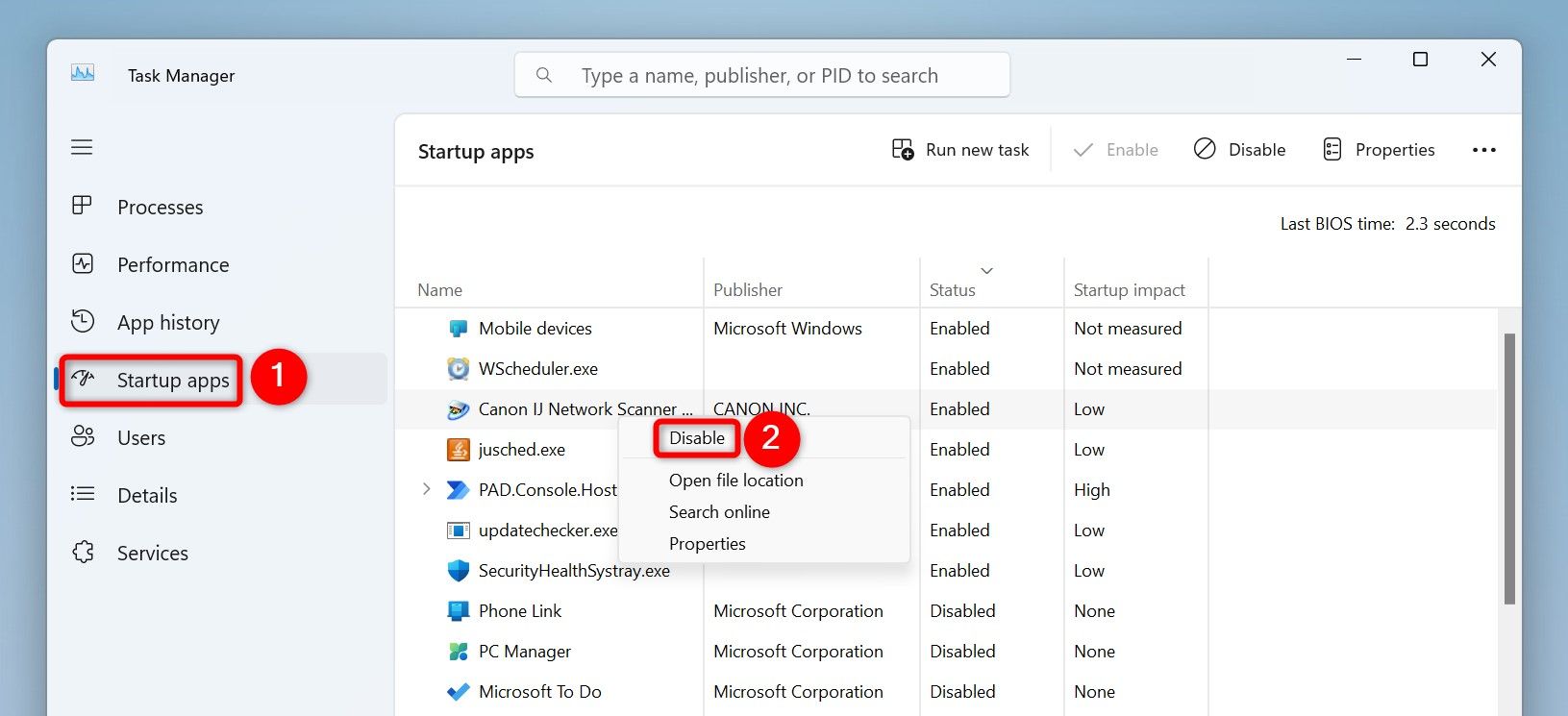The height and width of the screenshot is (716, 1568).
Task: Select the Phone Link startup entry
Action: pos(520,611)
